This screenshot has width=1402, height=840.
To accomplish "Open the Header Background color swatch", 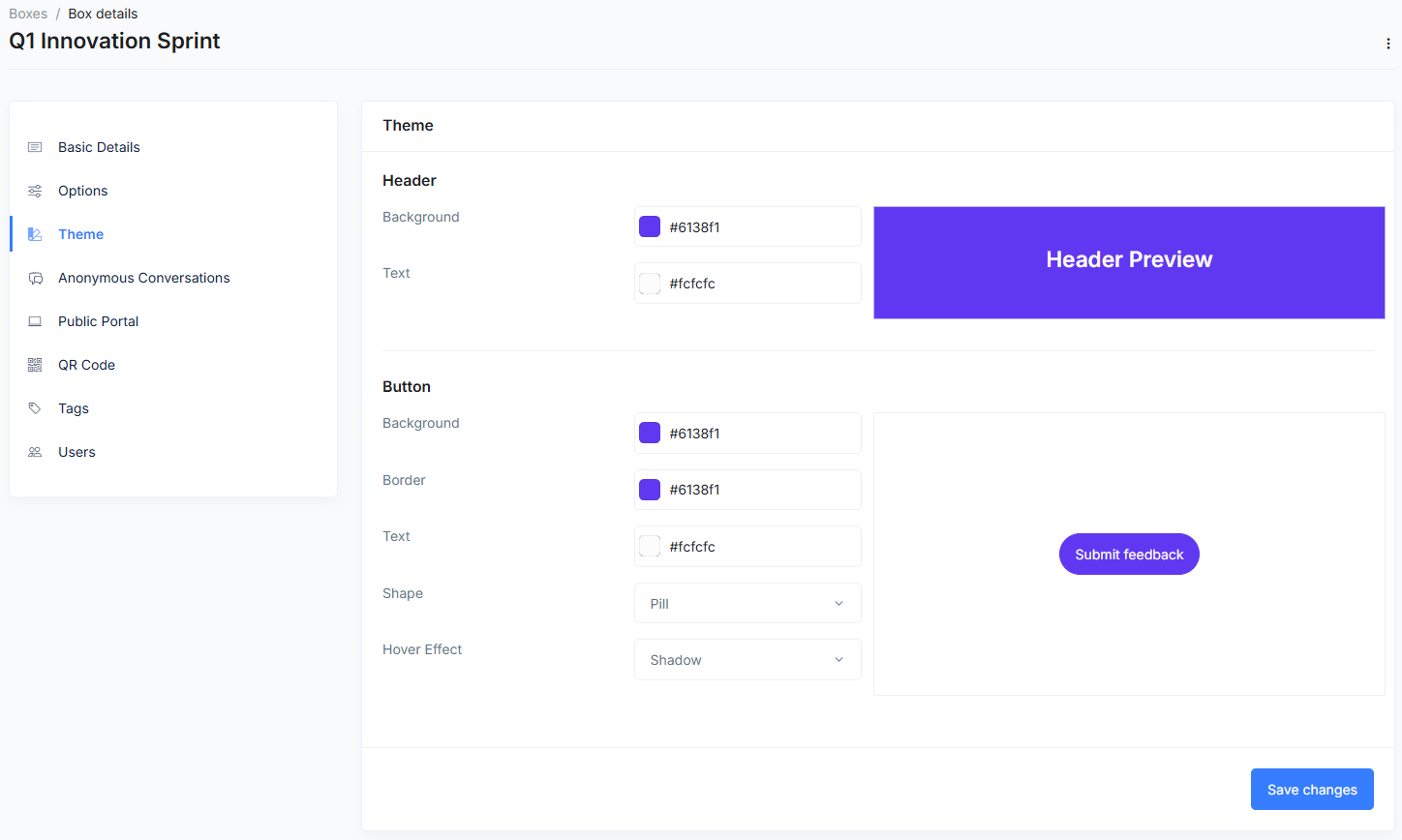I will (x=650, y=225).
